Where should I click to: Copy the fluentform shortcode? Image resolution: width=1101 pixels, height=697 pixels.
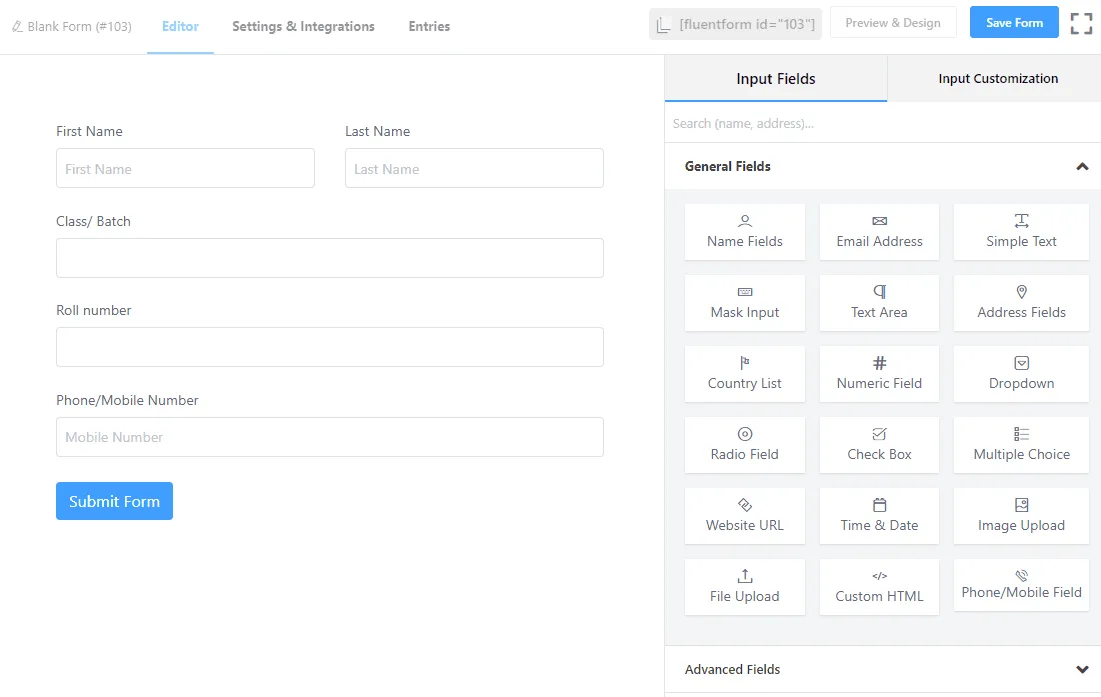735,24
